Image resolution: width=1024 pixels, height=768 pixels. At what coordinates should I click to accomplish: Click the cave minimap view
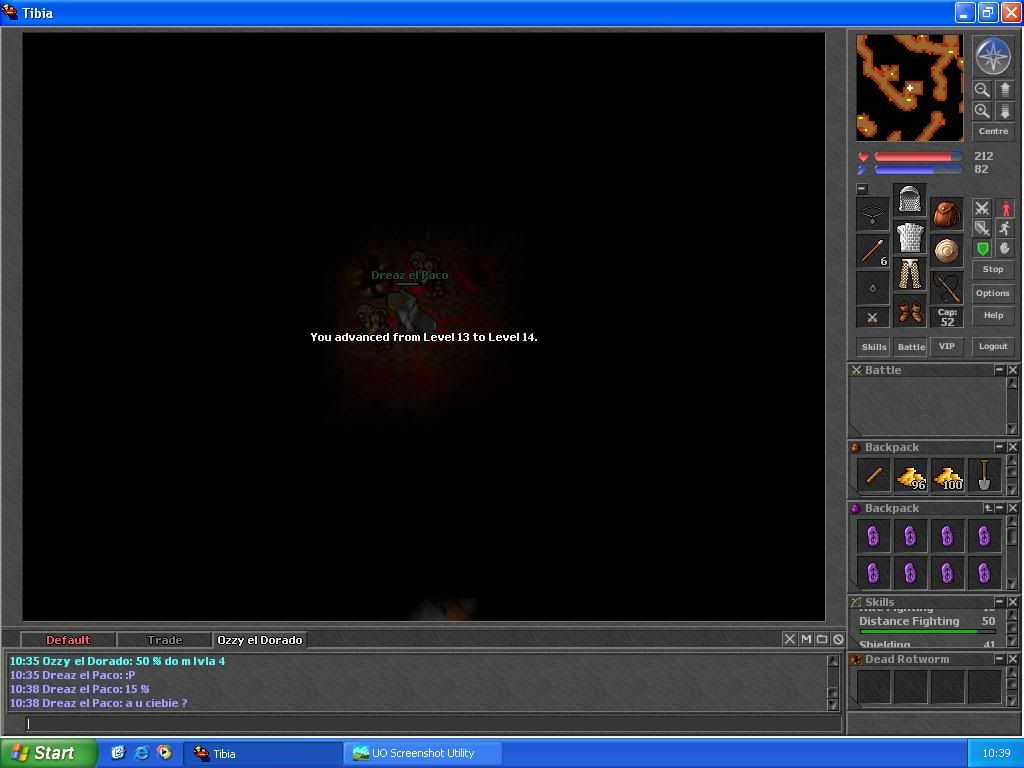coord(910,88)
